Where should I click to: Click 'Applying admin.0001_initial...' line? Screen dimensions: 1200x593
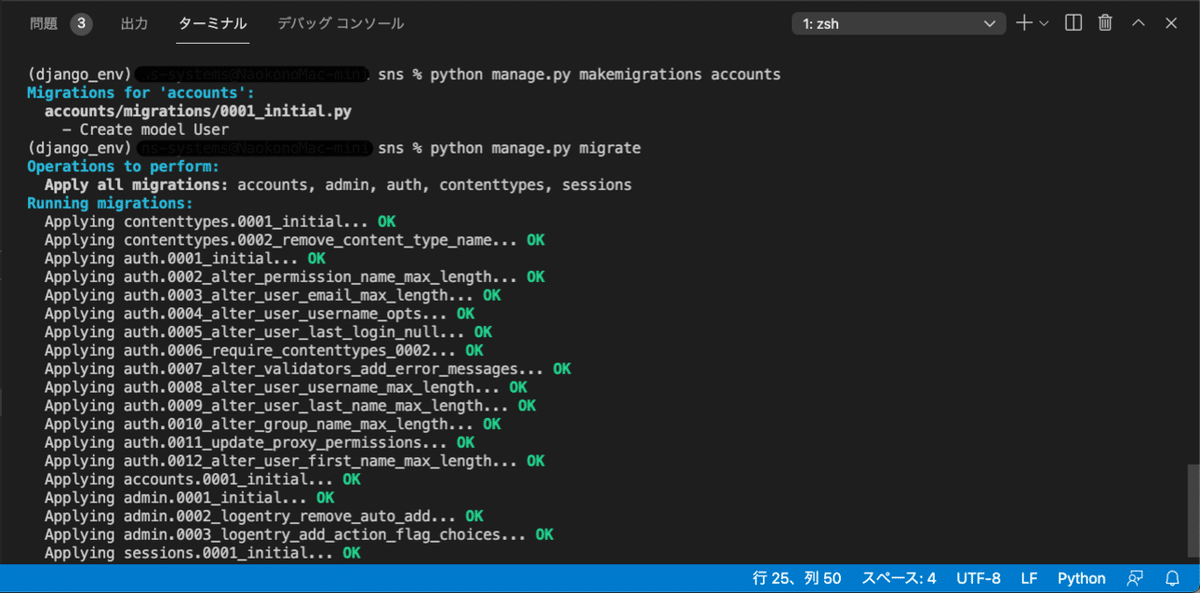pos(190,497)
